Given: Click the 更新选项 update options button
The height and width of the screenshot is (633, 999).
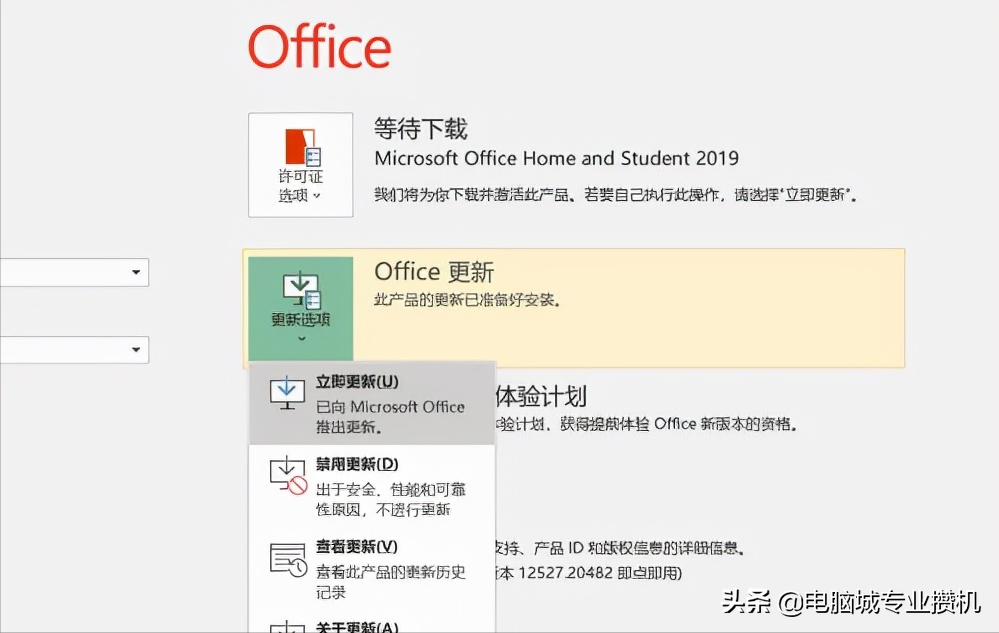Looking at the screenshot, I should [x=300, y=309].
